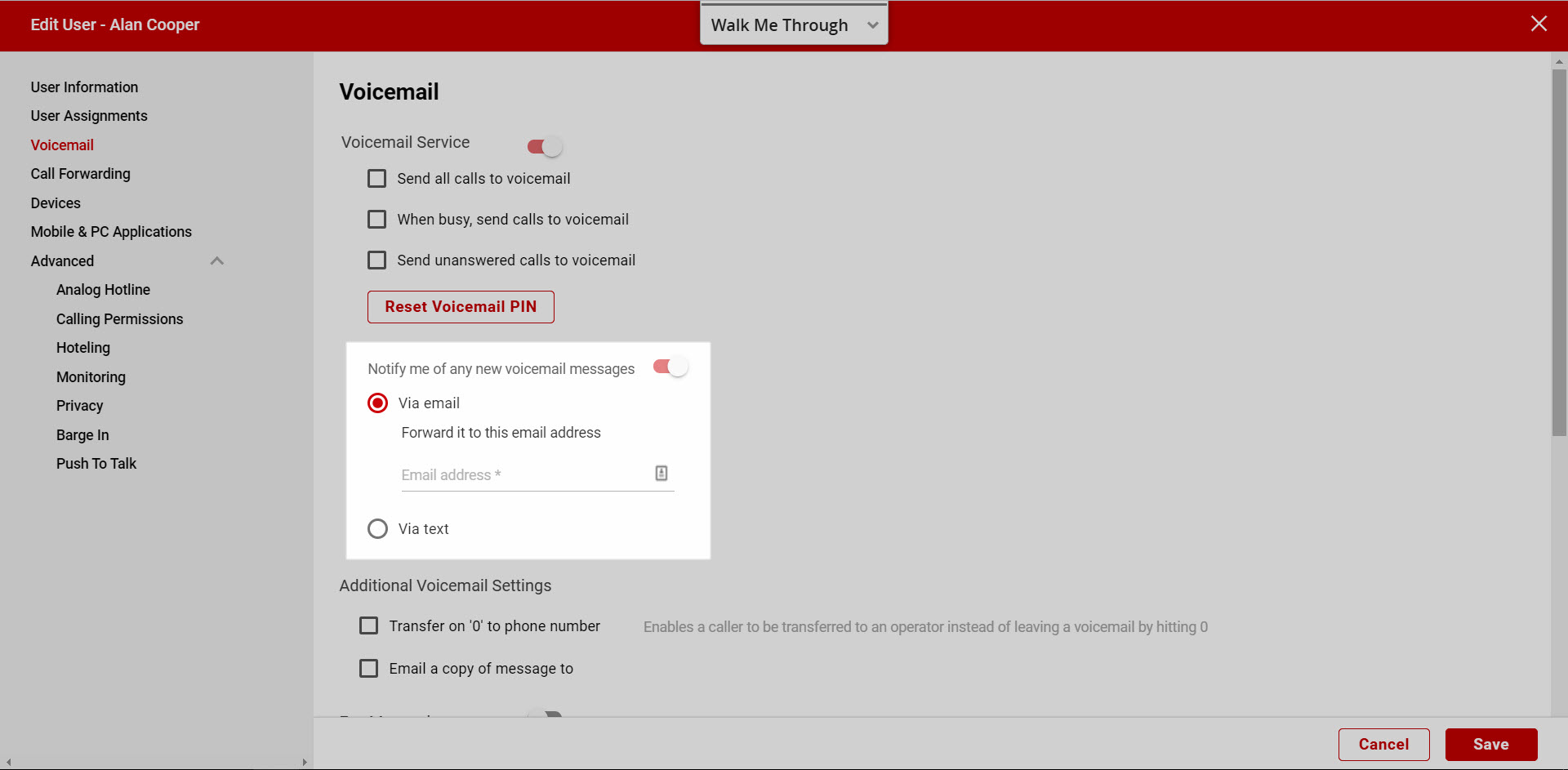The image size is (1568, 770).
Task: Open Privacy settings
Action: coord(79,406)
